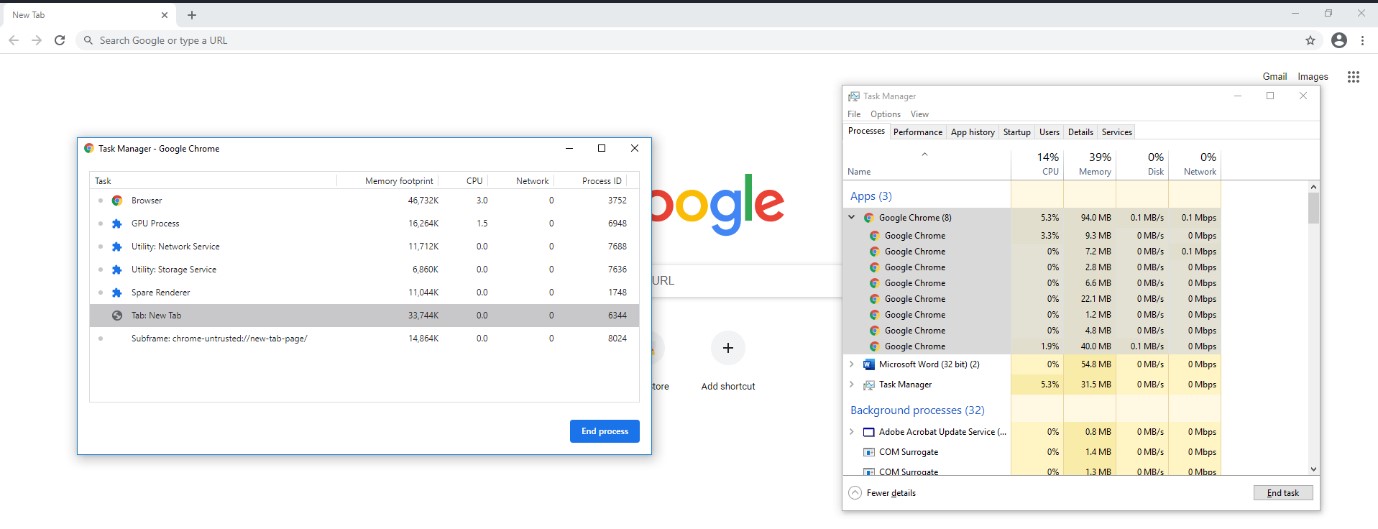Open the Options menu in Task Manager

[886, 114]
